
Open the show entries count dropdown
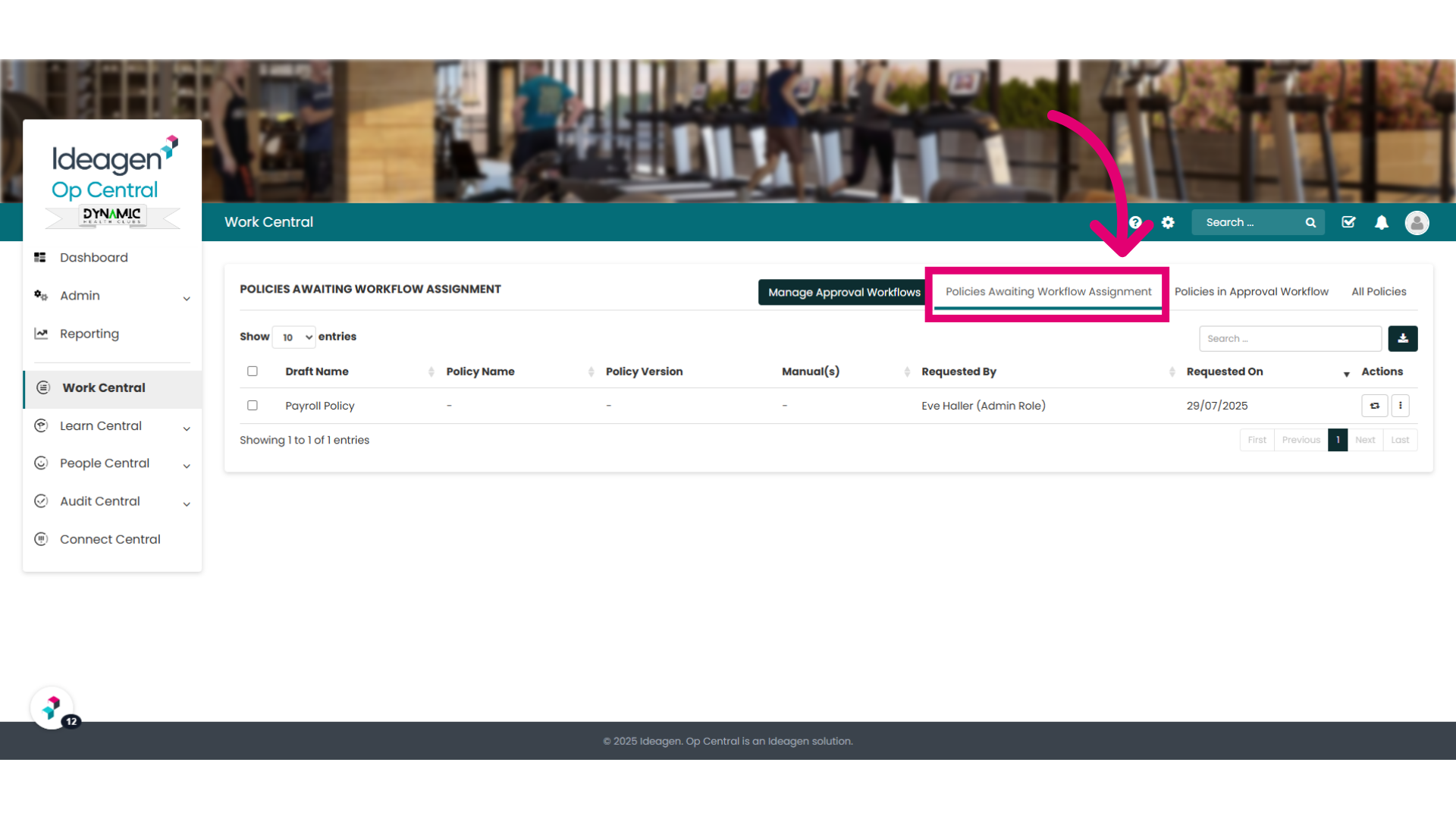coord(294,337)
